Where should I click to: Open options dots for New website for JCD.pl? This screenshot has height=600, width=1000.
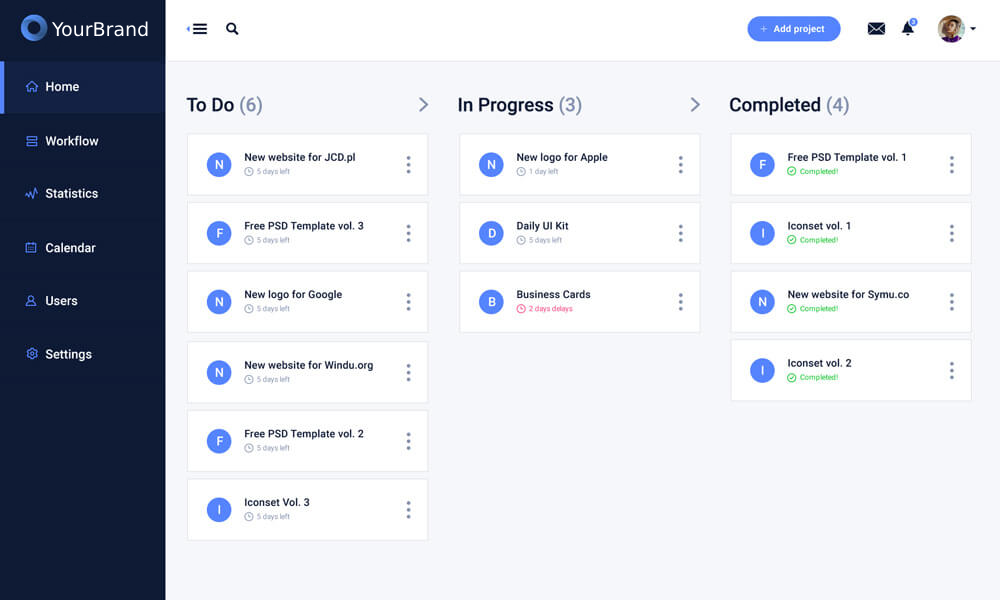pyautogui.click(x=408, y=165)
